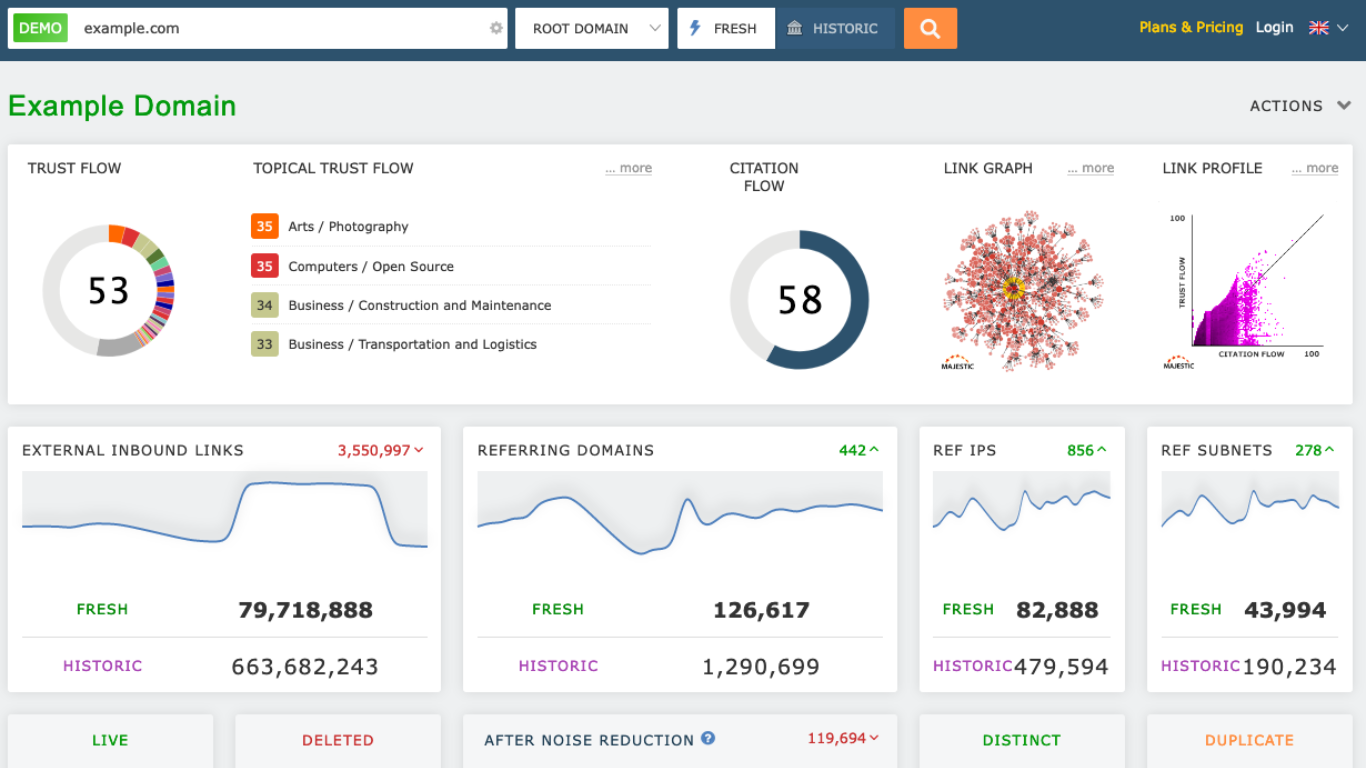Select the Distinct tab
Viewport: 1366px width, 768px height.
(x=1021, y=740)
